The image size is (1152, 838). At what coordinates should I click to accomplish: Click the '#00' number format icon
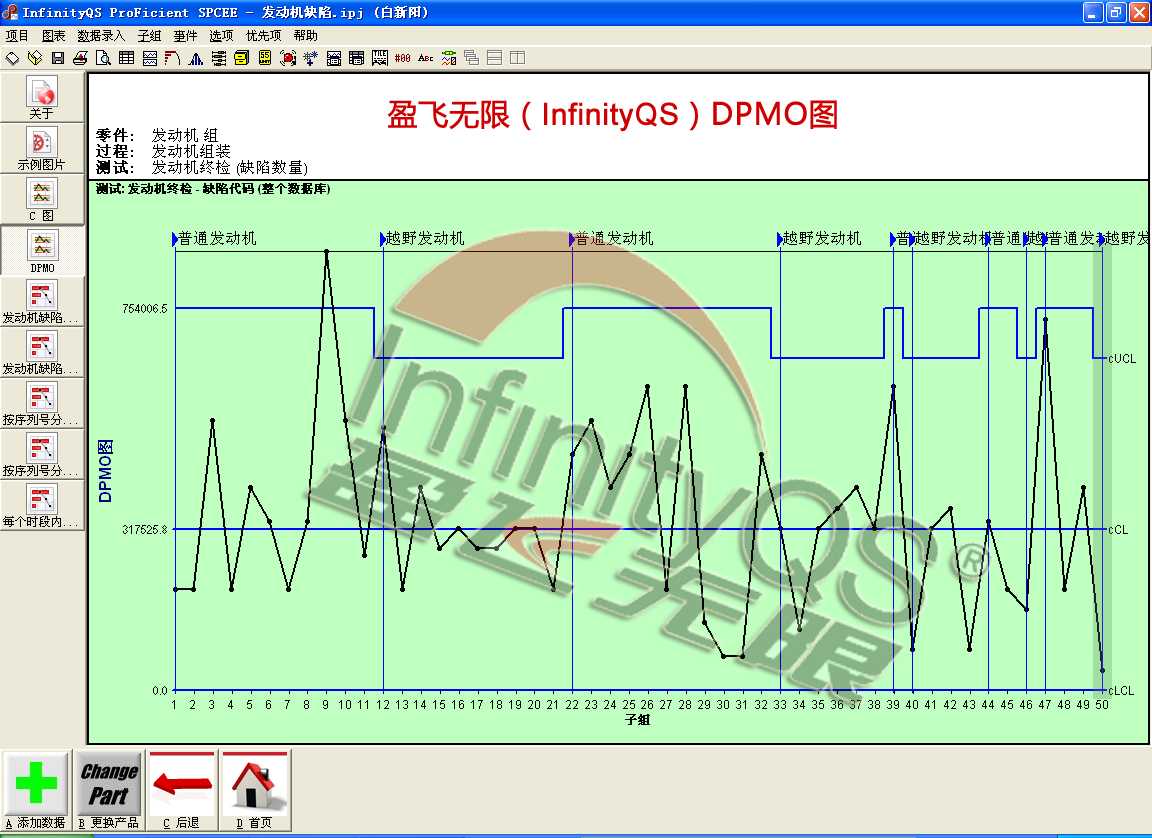point(403,58)
